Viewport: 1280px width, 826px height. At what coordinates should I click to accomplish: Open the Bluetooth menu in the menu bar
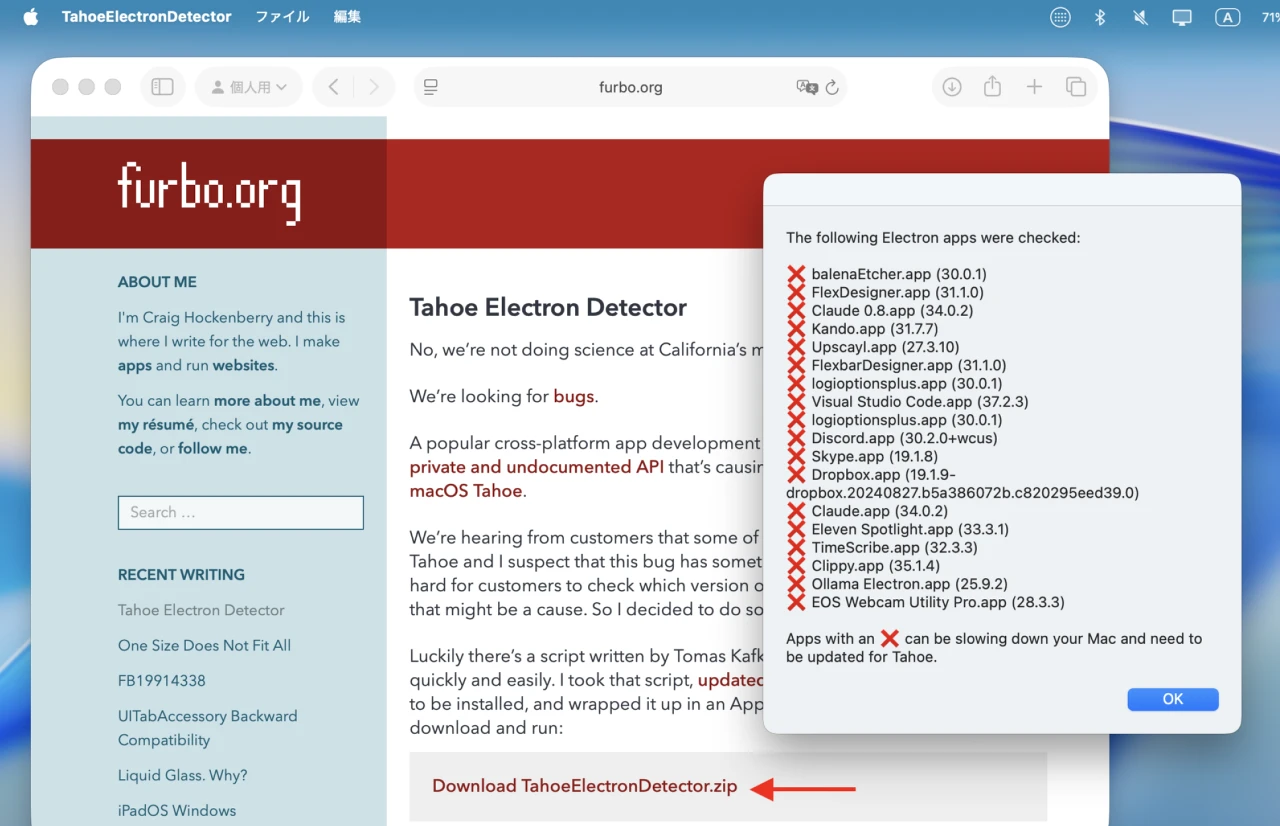point(1099,16)
